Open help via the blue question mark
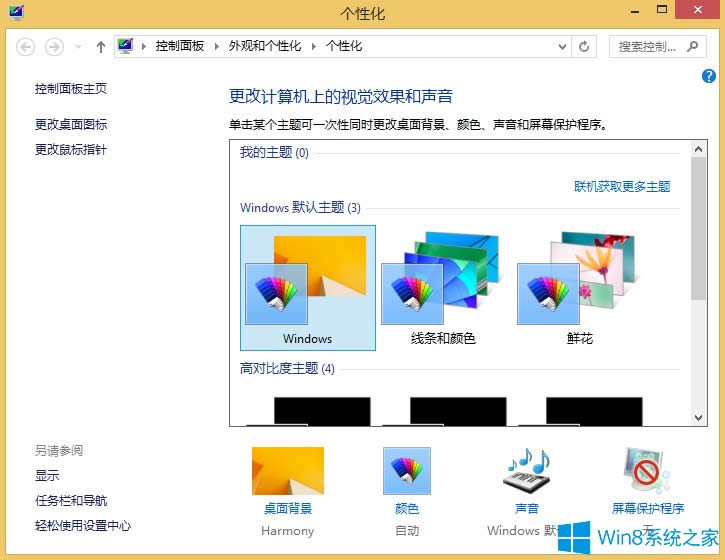This screenshot has height=560, width=725. [x=708, y=76]
